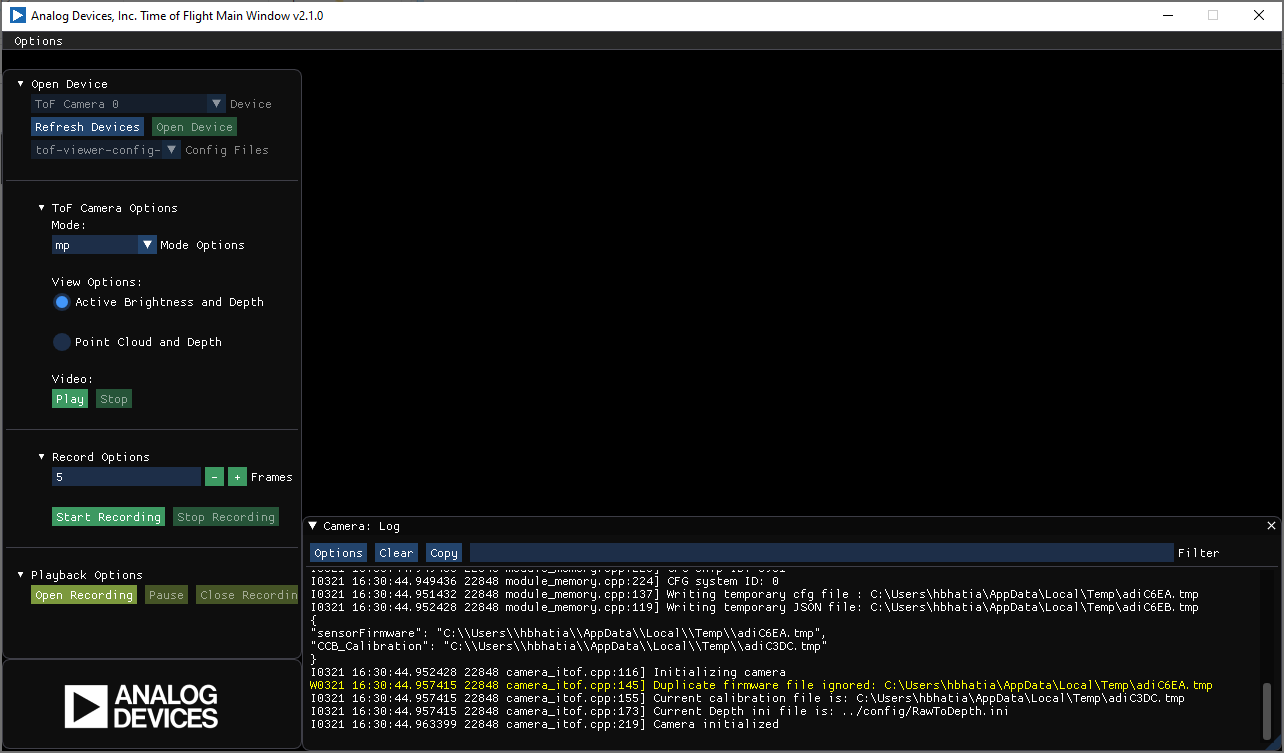
Task: Click the Stop video button
Action: tap(114, 399)
